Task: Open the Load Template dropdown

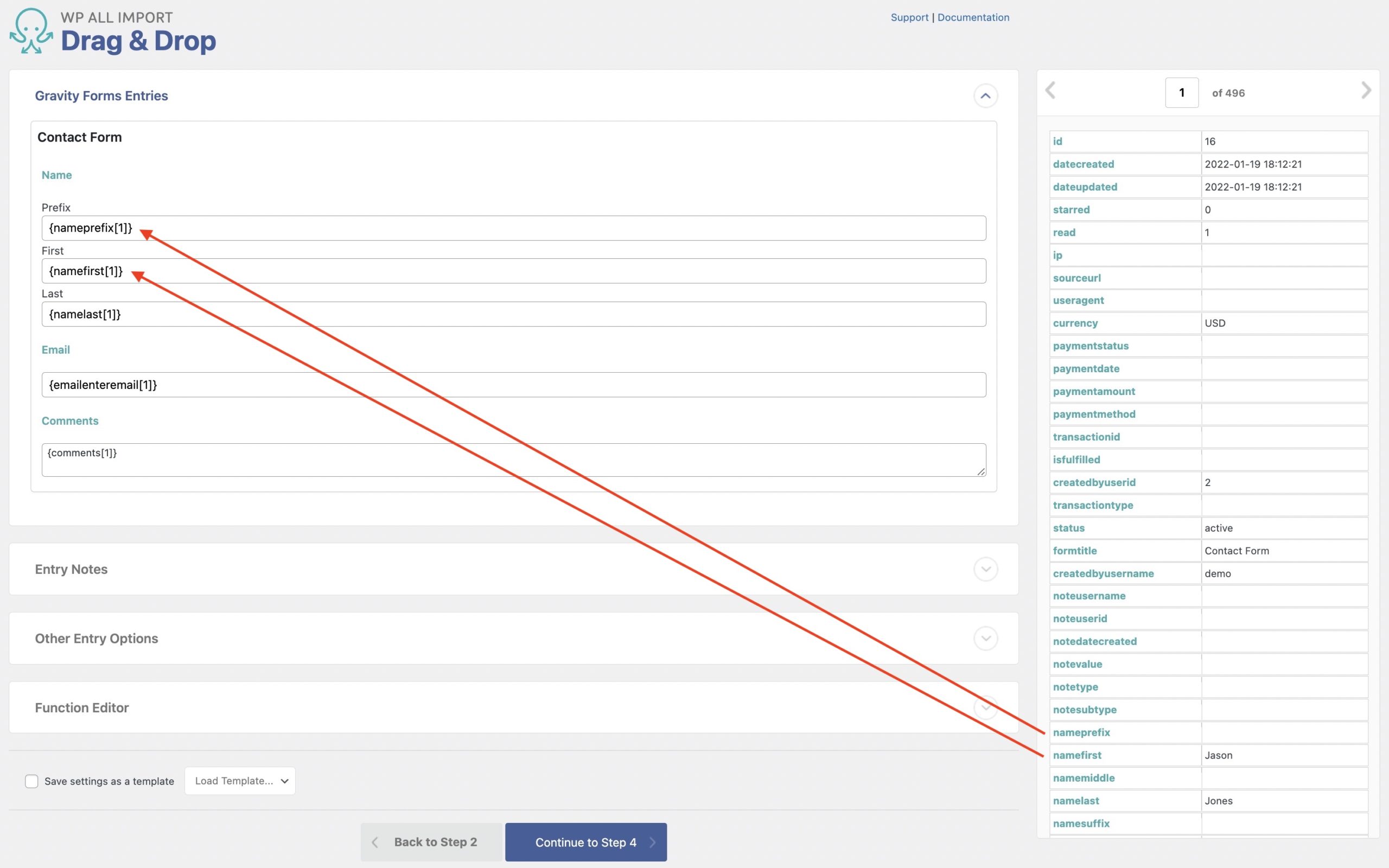Action: pos(240,781)
